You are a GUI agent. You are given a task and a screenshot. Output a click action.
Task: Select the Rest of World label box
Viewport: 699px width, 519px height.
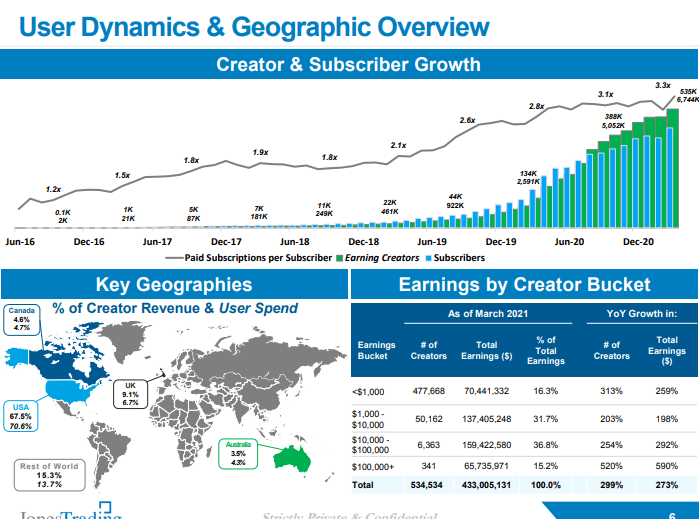pyautogui.click(x=48, y=475)
